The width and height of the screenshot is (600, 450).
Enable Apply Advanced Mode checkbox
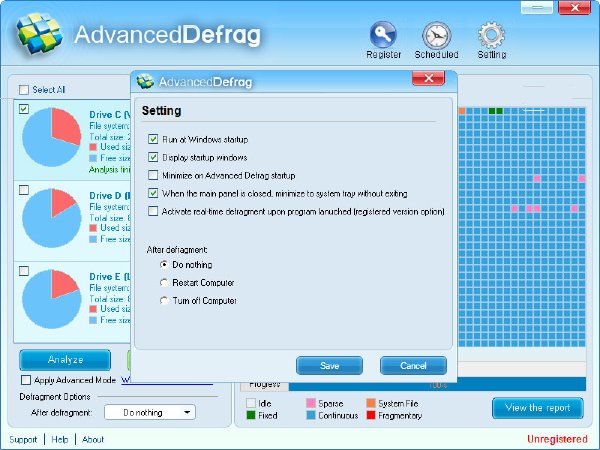[x=26, y=380]
